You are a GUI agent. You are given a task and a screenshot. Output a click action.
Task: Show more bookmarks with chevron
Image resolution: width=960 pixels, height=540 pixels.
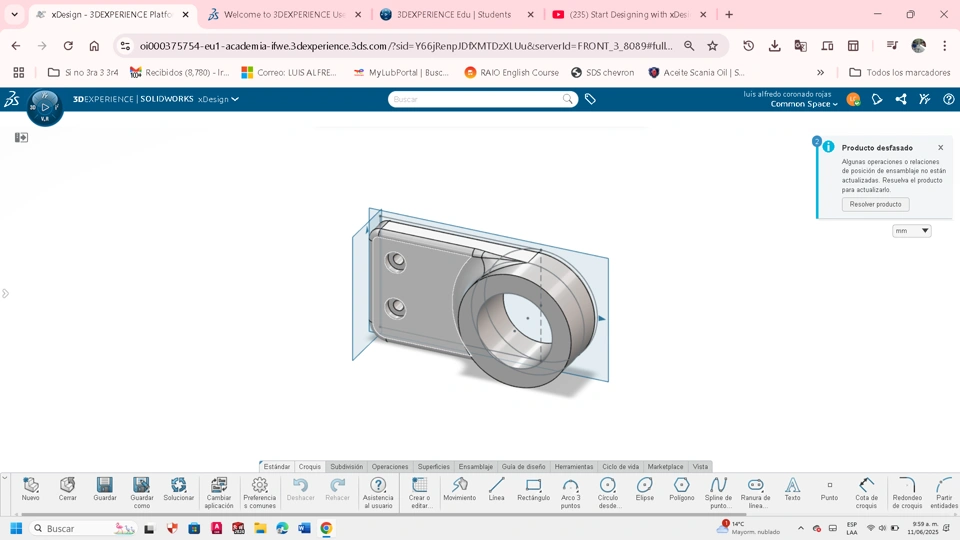pos(820,72)
